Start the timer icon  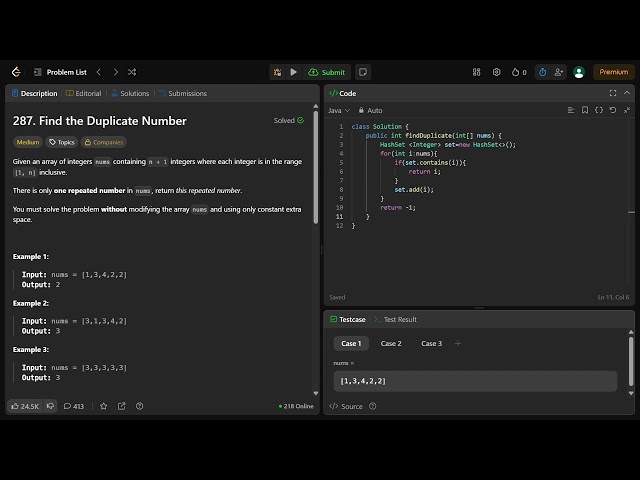pyautogui.click(x=542, y=72)
